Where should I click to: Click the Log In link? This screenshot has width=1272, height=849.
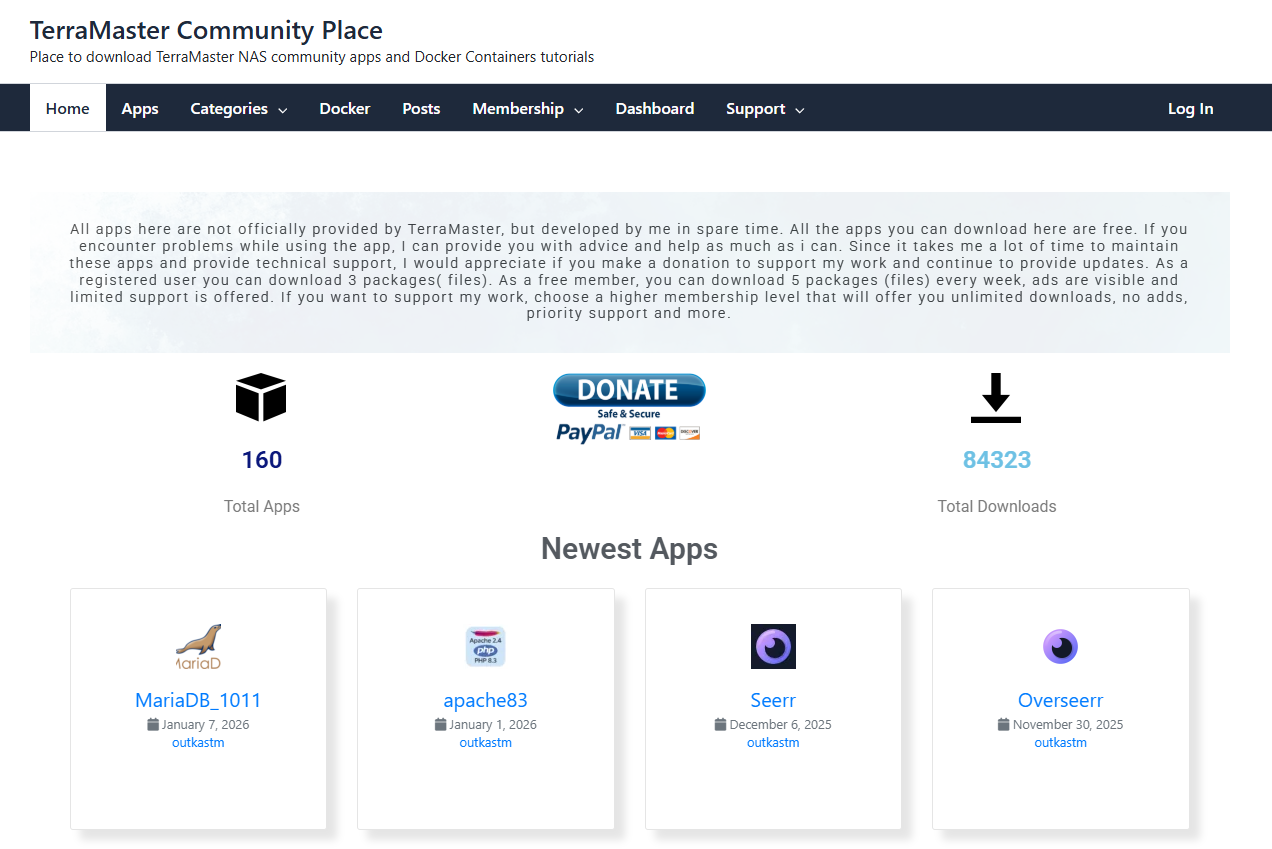(x=1191, y=108)
